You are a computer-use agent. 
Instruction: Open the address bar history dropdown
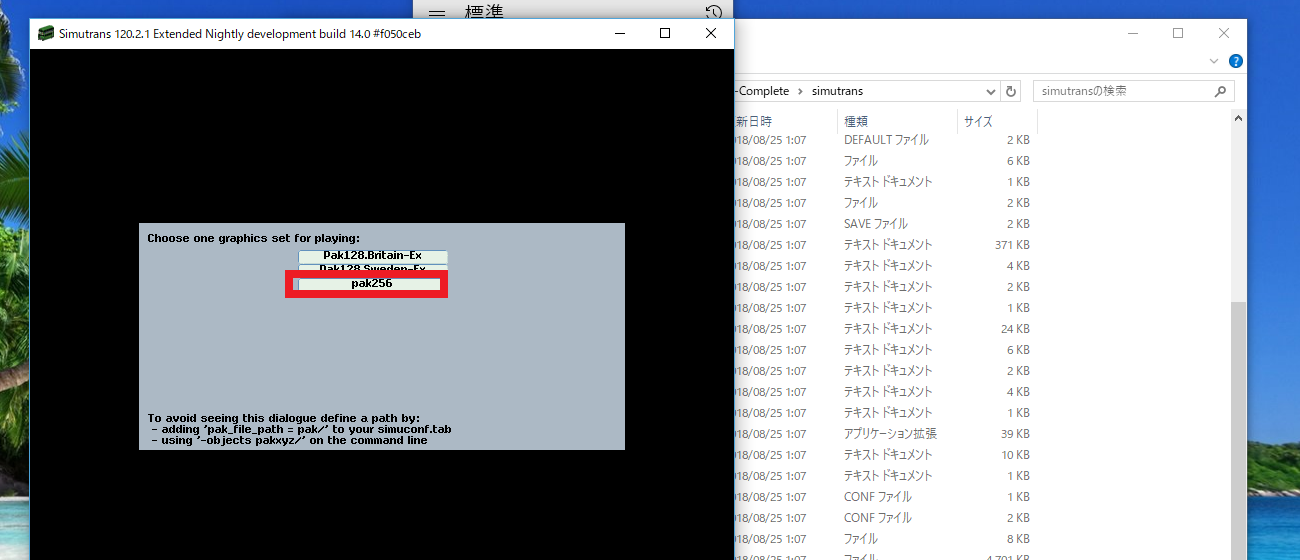[991, 91]
